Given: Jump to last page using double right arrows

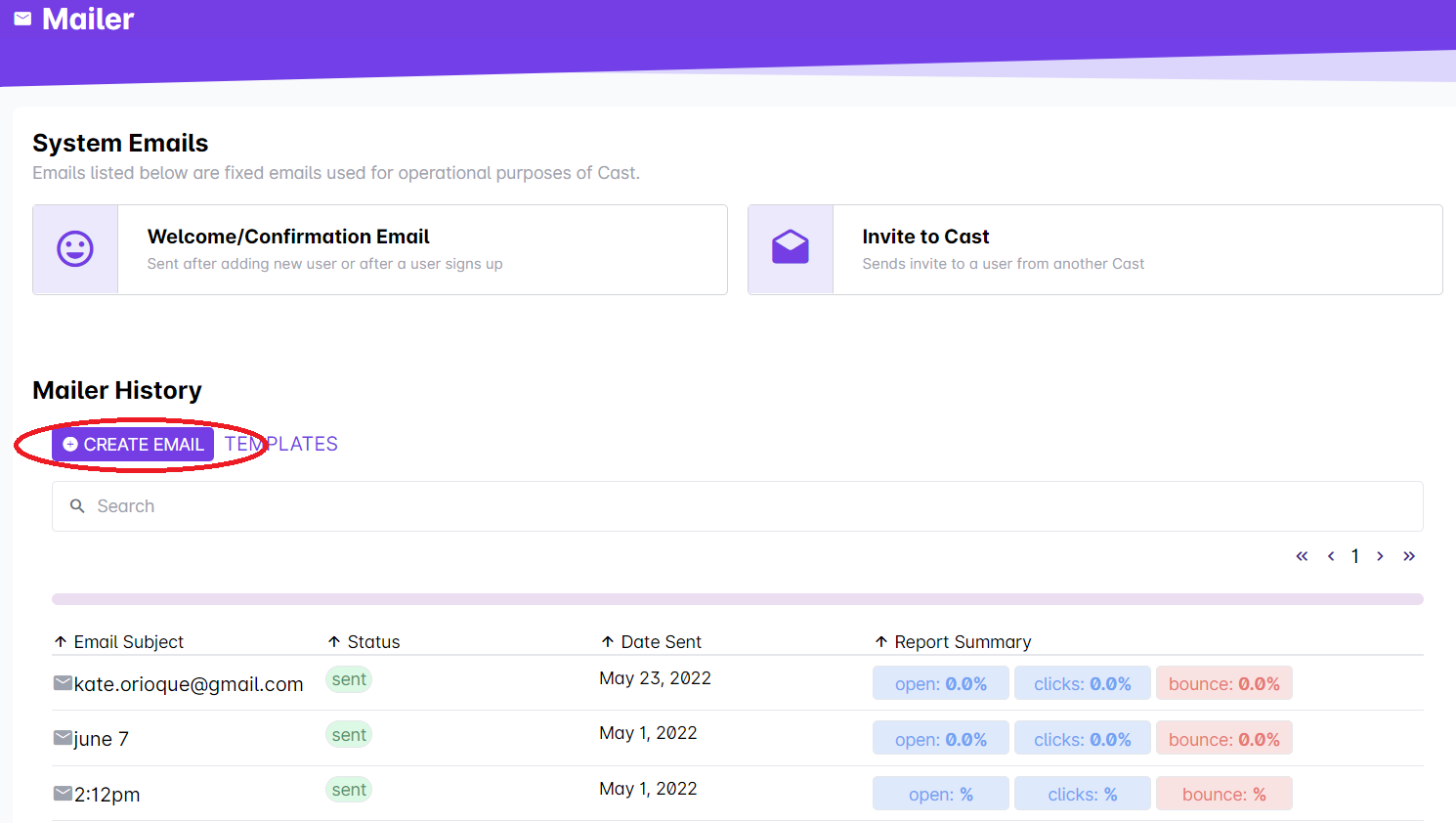Looking at the screenshot, I should click(1409, 556).
